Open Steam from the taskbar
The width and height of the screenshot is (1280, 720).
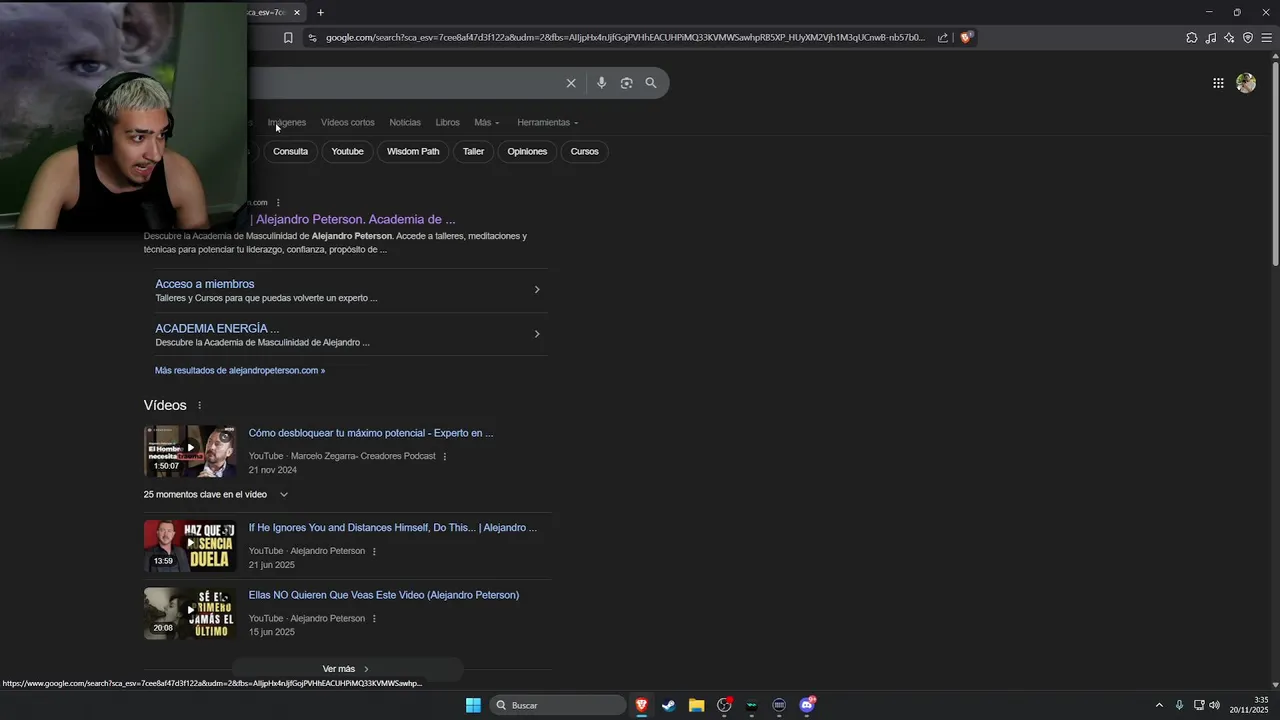click(x=669, y=705)
